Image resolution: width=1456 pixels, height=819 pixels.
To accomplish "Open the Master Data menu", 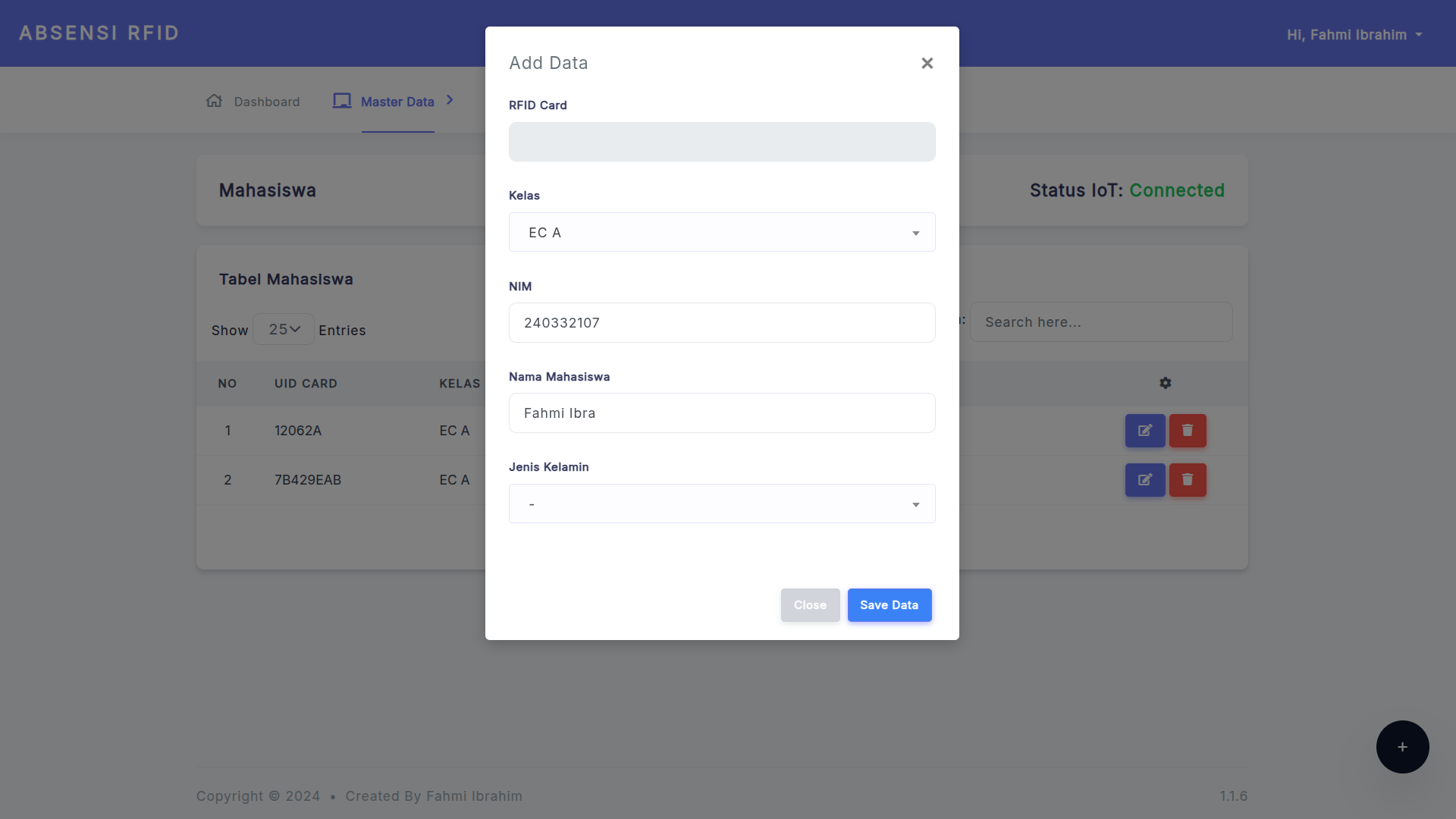I will [x=397, y=102].
